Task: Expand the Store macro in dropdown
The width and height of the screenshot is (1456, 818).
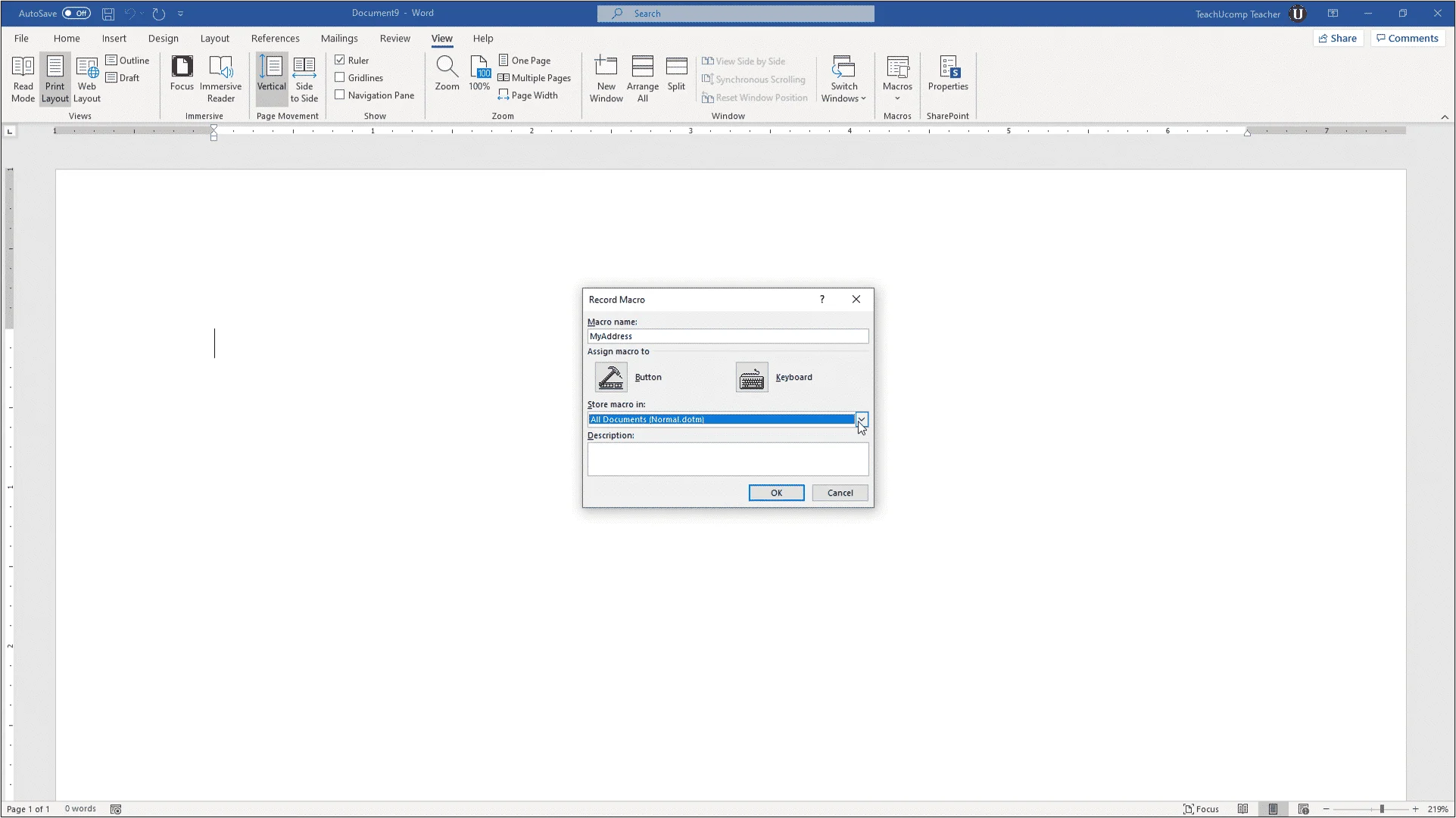Action: [861, 419]
